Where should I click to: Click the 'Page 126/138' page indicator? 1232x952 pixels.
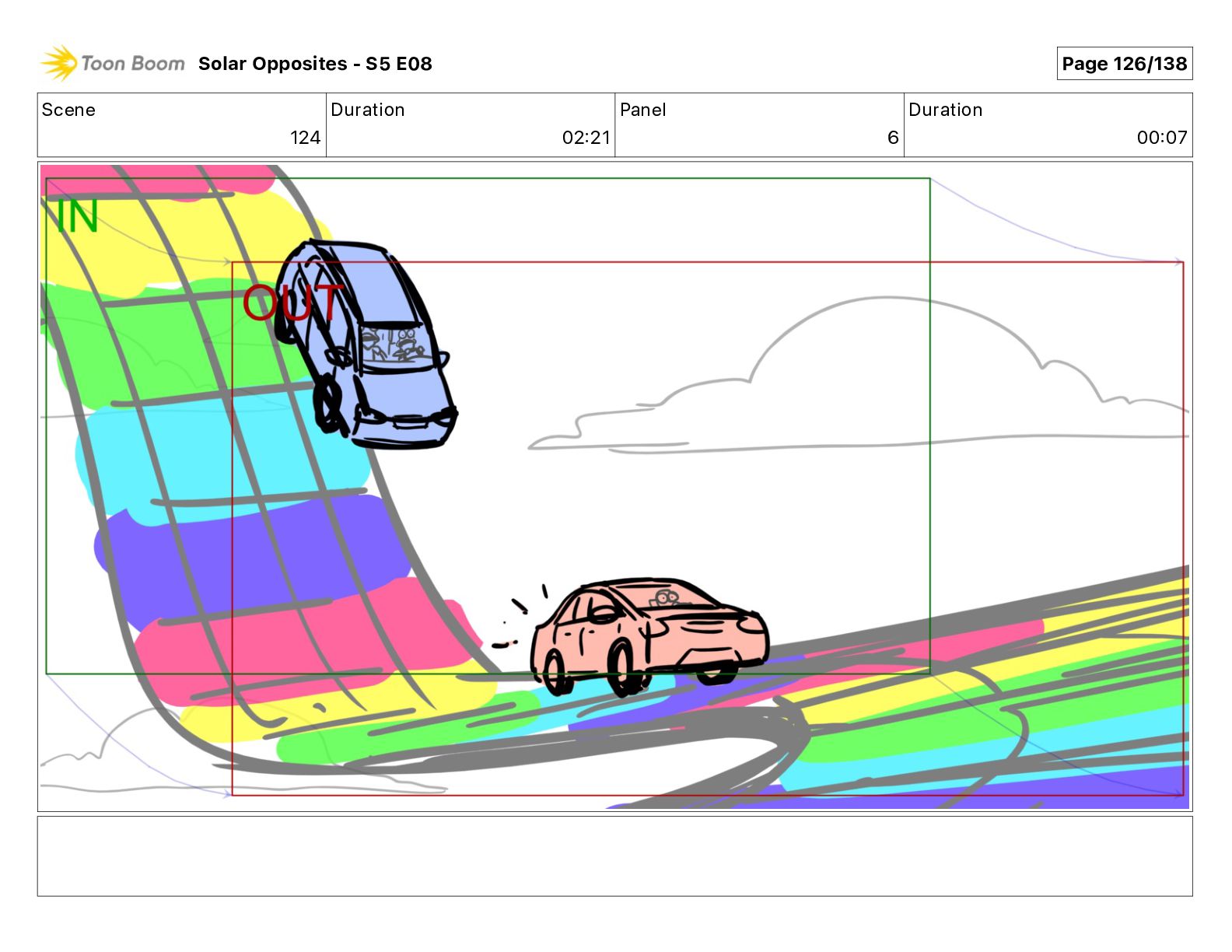tap(1124, 64)
